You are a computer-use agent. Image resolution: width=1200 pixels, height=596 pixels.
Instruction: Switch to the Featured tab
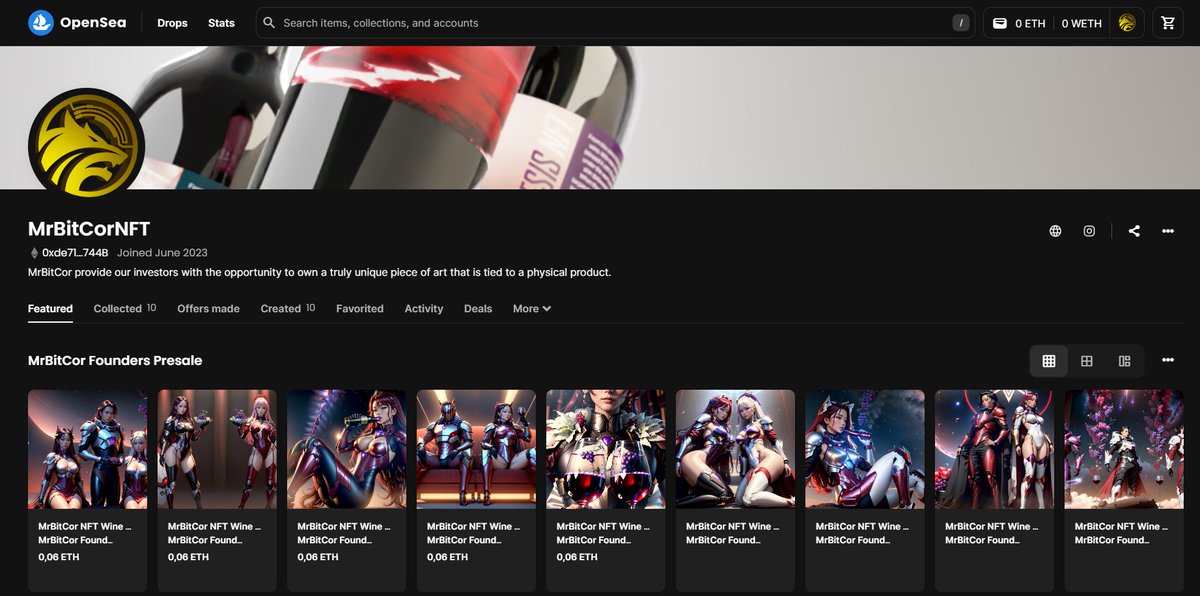click(50, 309)
